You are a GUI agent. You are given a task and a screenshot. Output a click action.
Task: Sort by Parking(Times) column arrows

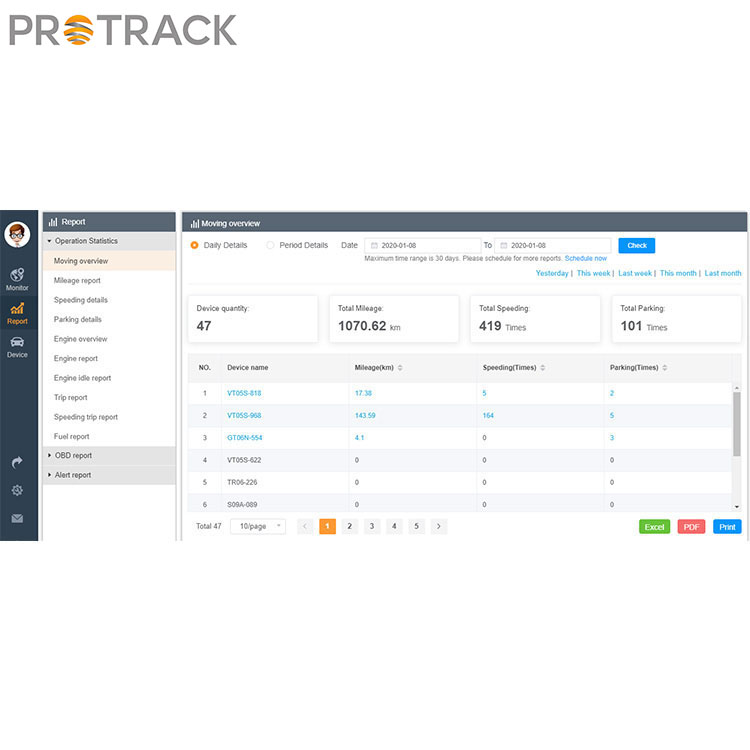(x=665, y=367)
